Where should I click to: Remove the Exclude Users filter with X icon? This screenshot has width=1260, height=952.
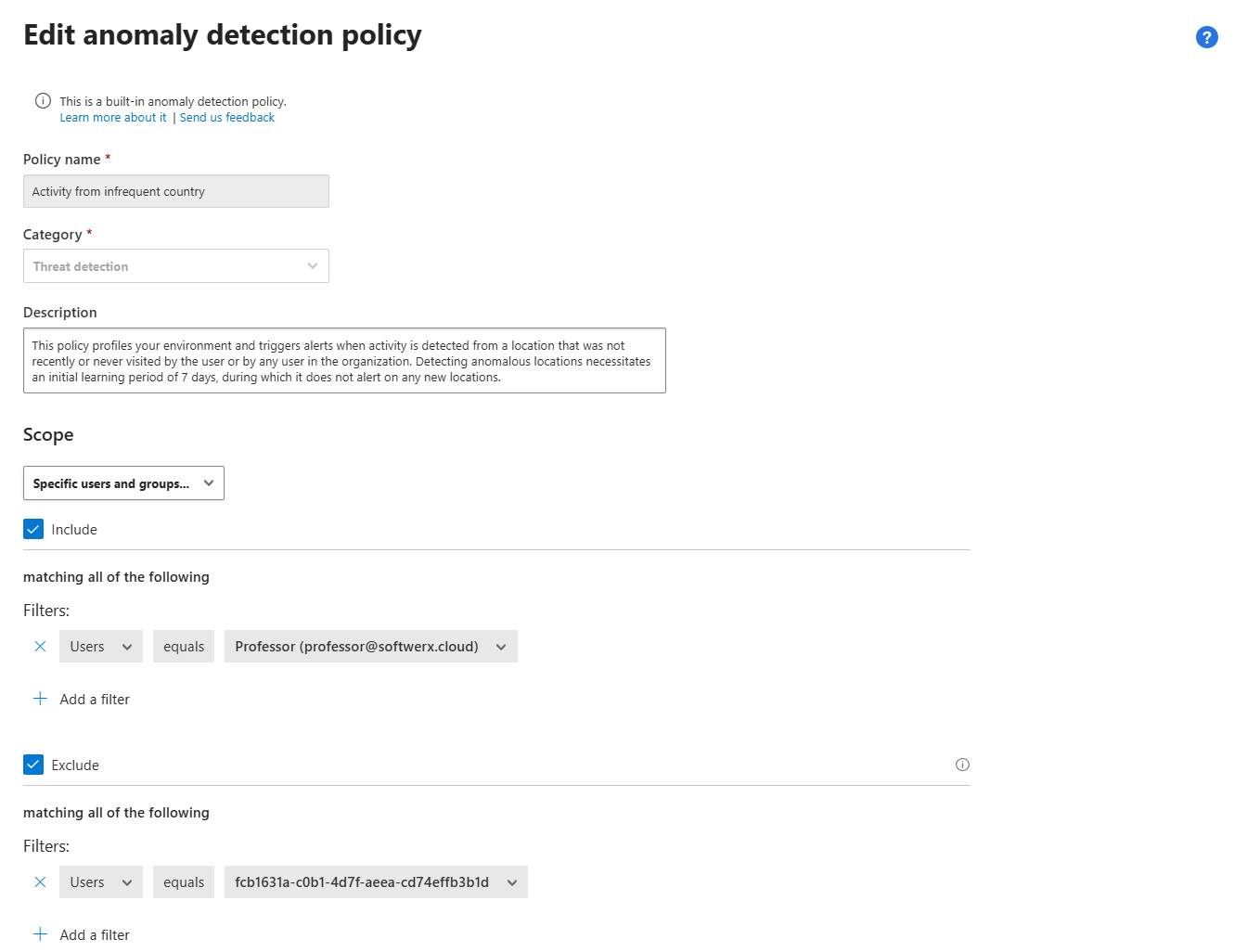[40, 882]
